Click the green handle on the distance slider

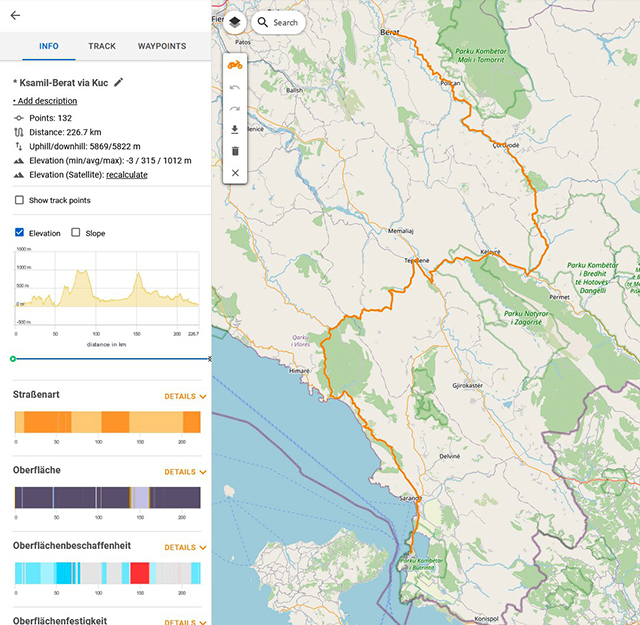(13, 358)
